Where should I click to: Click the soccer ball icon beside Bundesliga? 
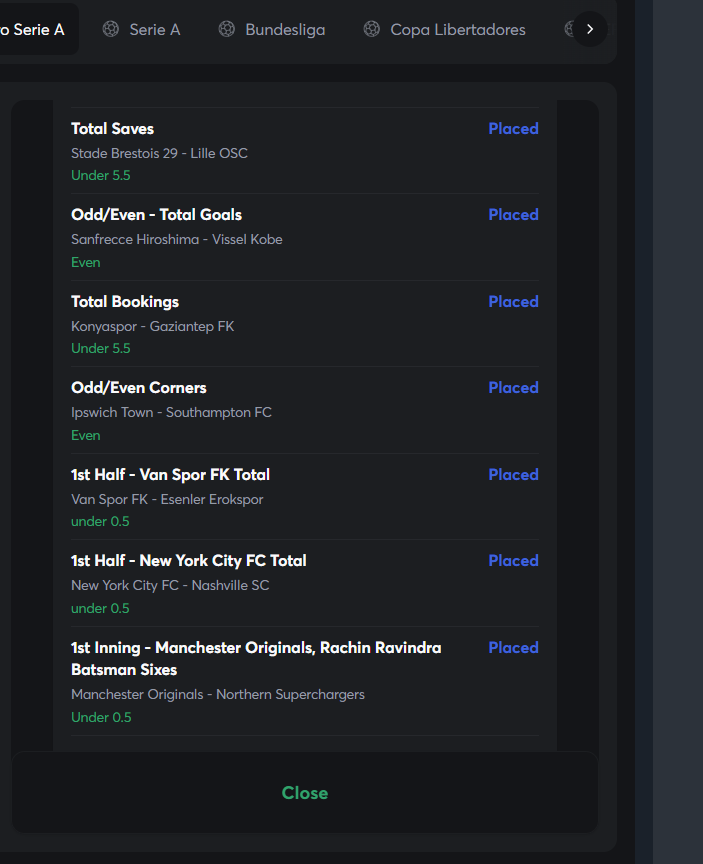226,29
